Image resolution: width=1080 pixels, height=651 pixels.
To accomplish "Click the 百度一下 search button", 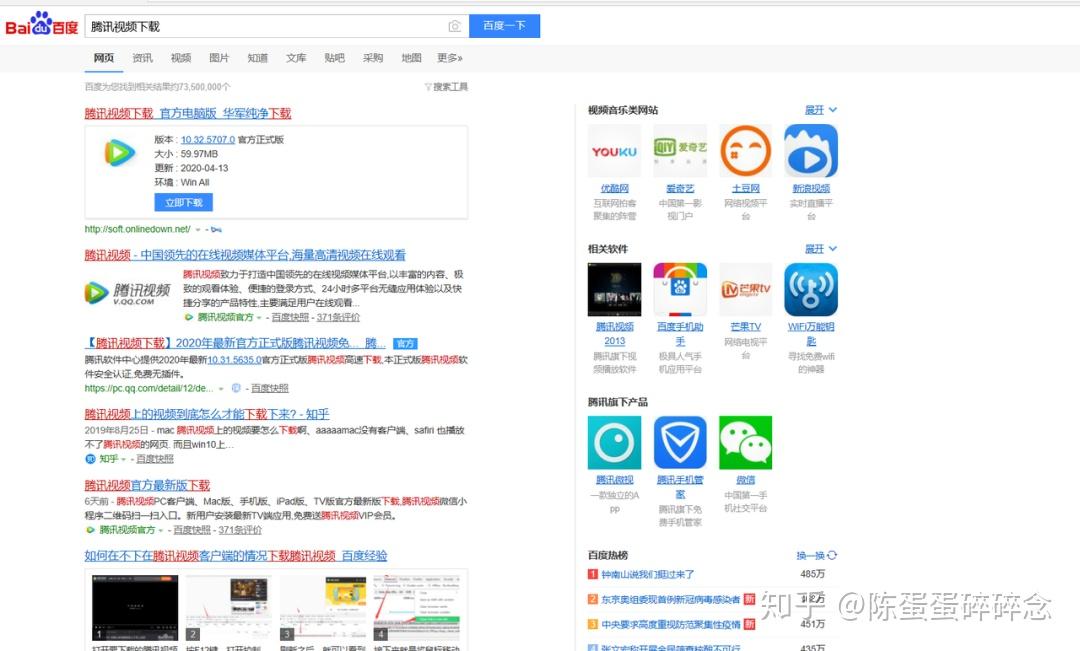I will (x=504, y=26).
